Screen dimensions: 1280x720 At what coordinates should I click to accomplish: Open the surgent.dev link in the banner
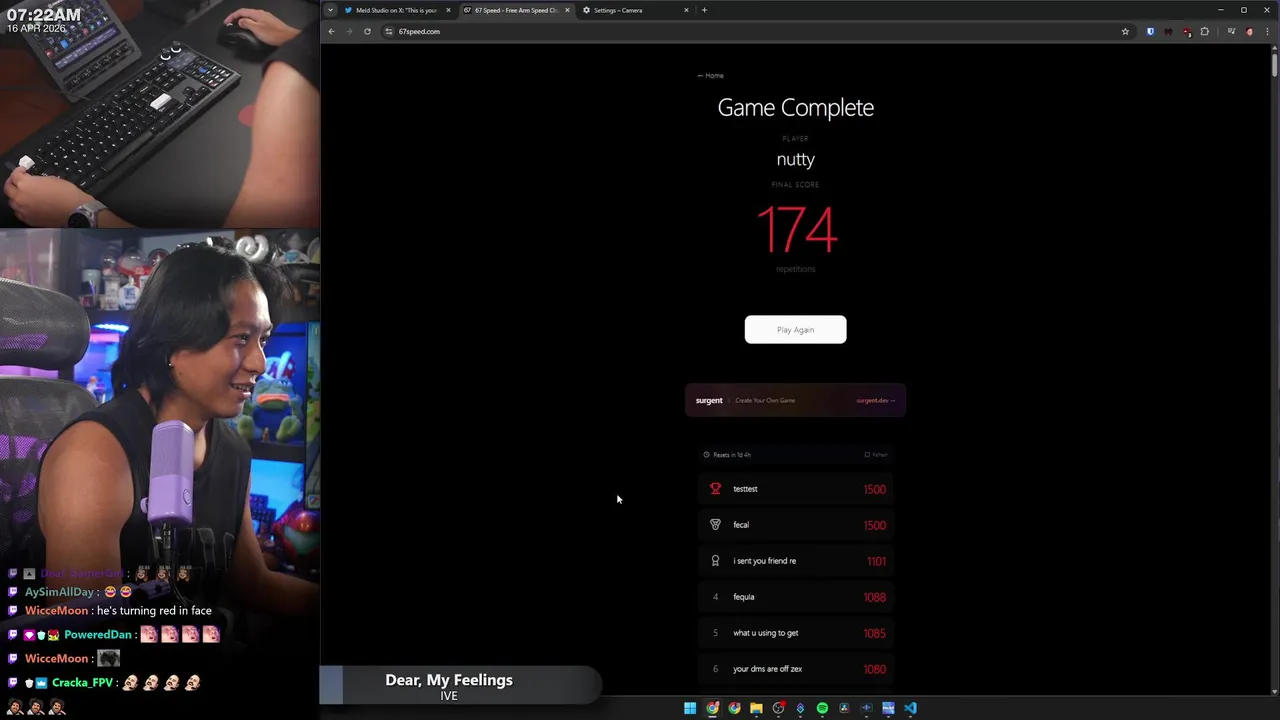tap(875, 401)
